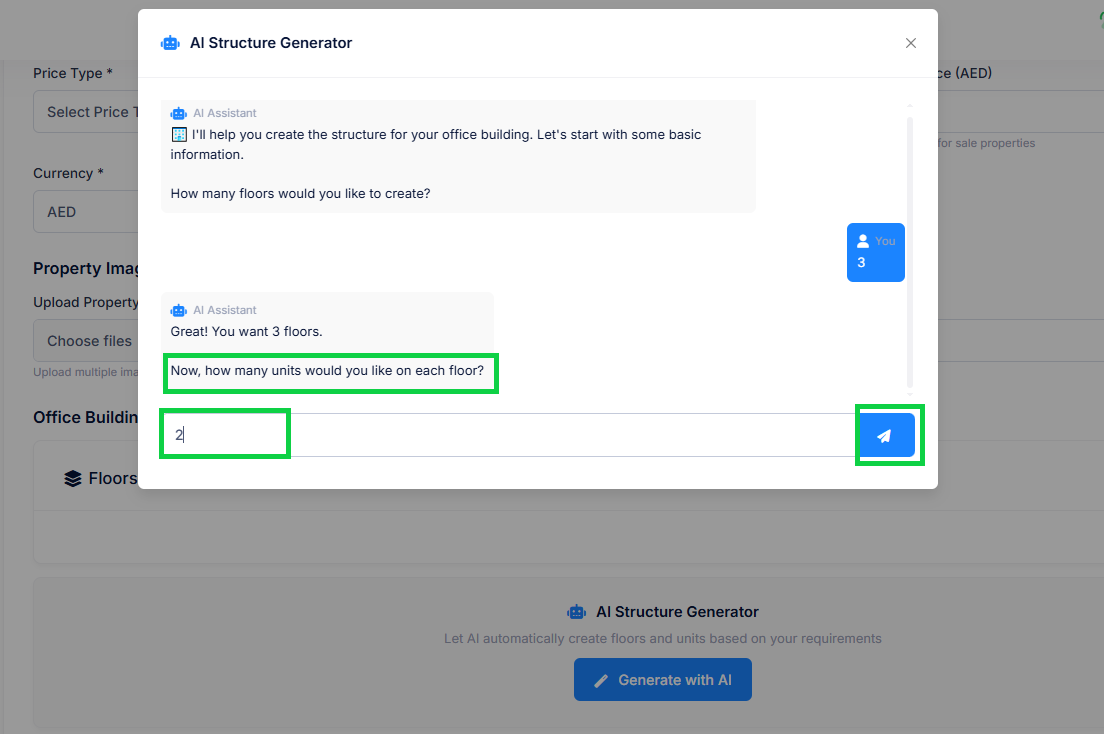
Task: Click the chat conversation scrollbar
Action: point(909,250)
